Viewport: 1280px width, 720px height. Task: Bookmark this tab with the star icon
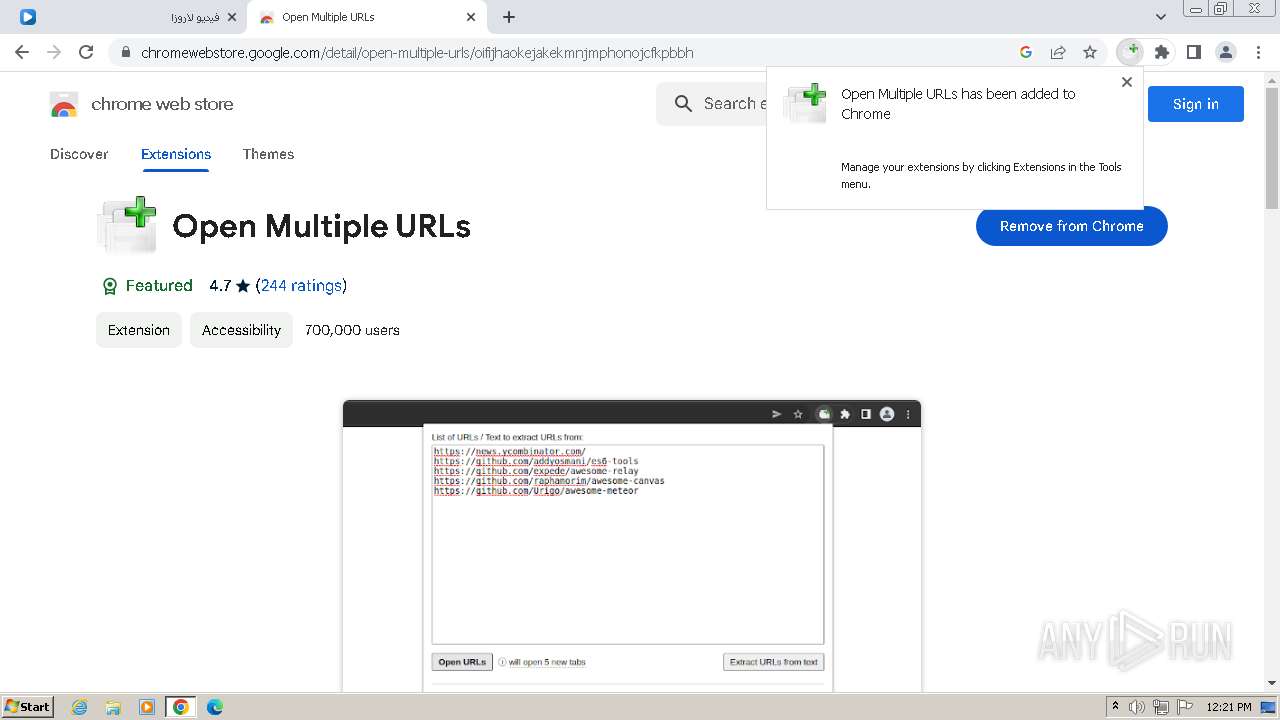pyautogui.click(x=1090, y=52)
